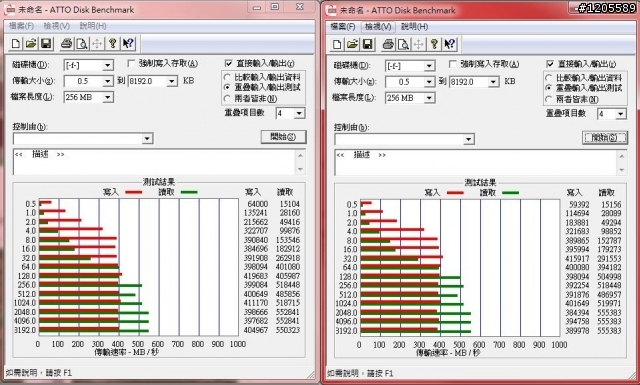
Task: Select 兩者皆非 radio in right window
Action: [x=549, y=99]
